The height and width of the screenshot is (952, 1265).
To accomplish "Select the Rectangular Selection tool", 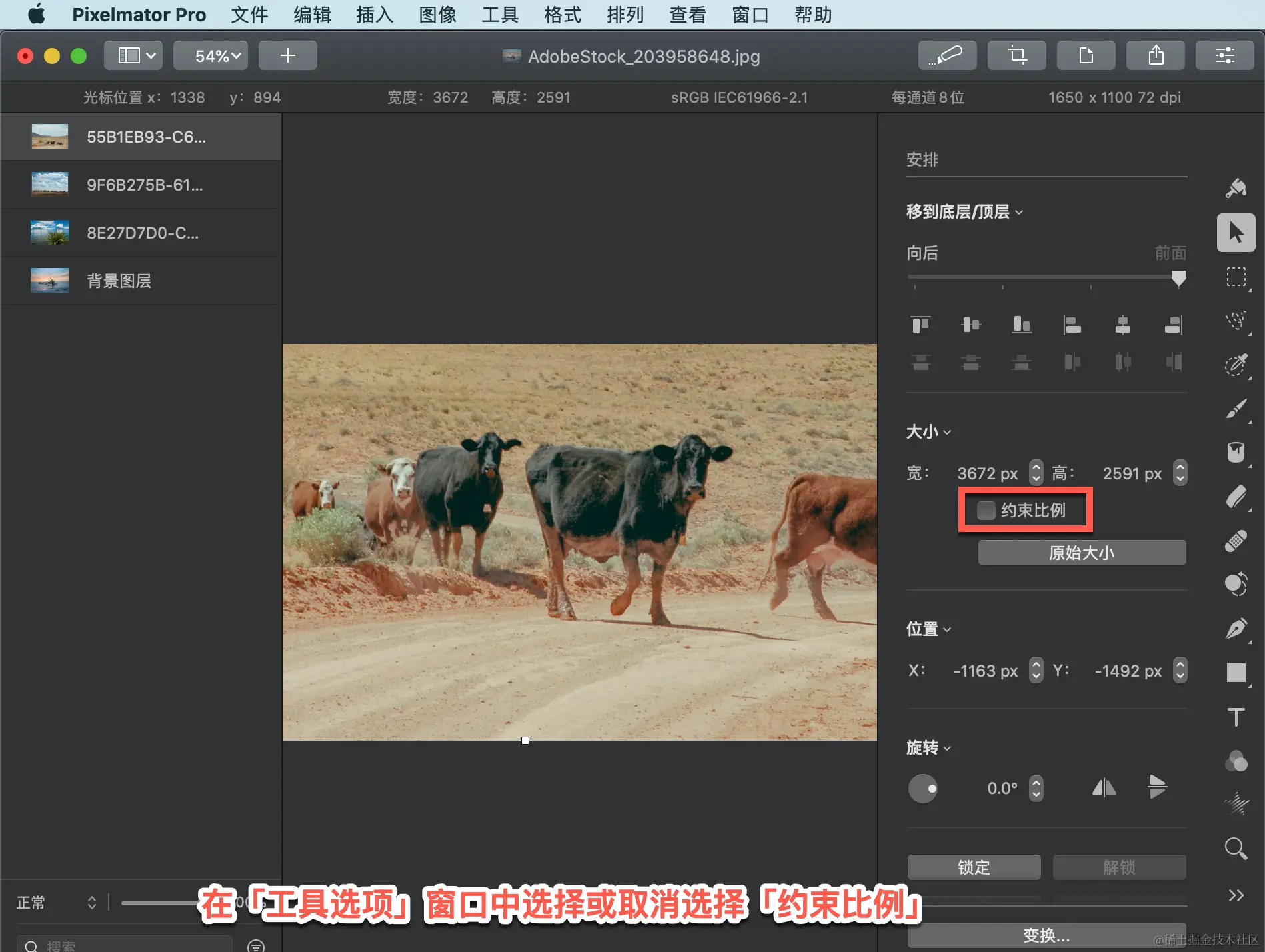I will (x=1236, y=277).
